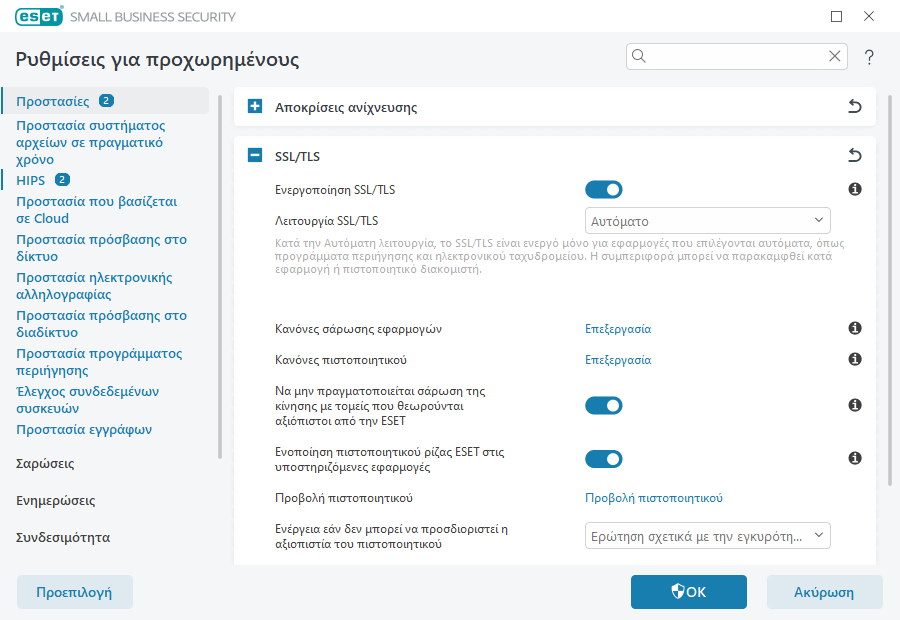The height and width of the screenshot is (620, 900).
Task: Reset the SSL/TLS section with its revert arrow
Action: click(x=854, y=156)
